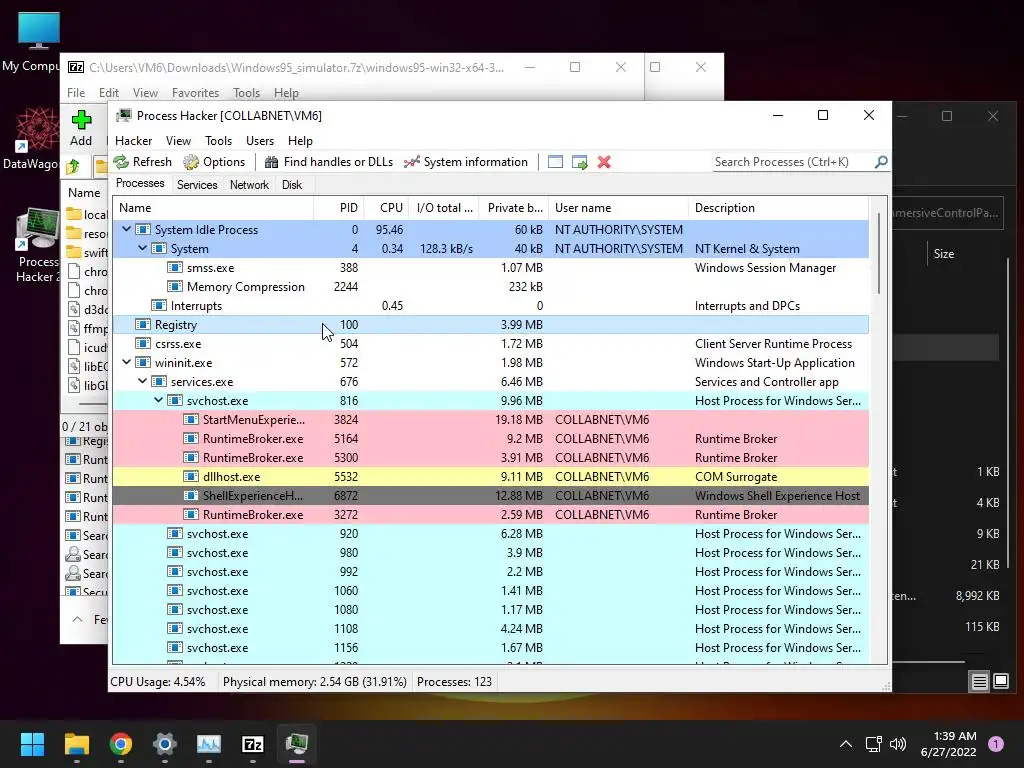Click Find handles or DLLs
The height and width of the screenshot is (768, 1024).
pyautogui.click(x=328, y=162)
